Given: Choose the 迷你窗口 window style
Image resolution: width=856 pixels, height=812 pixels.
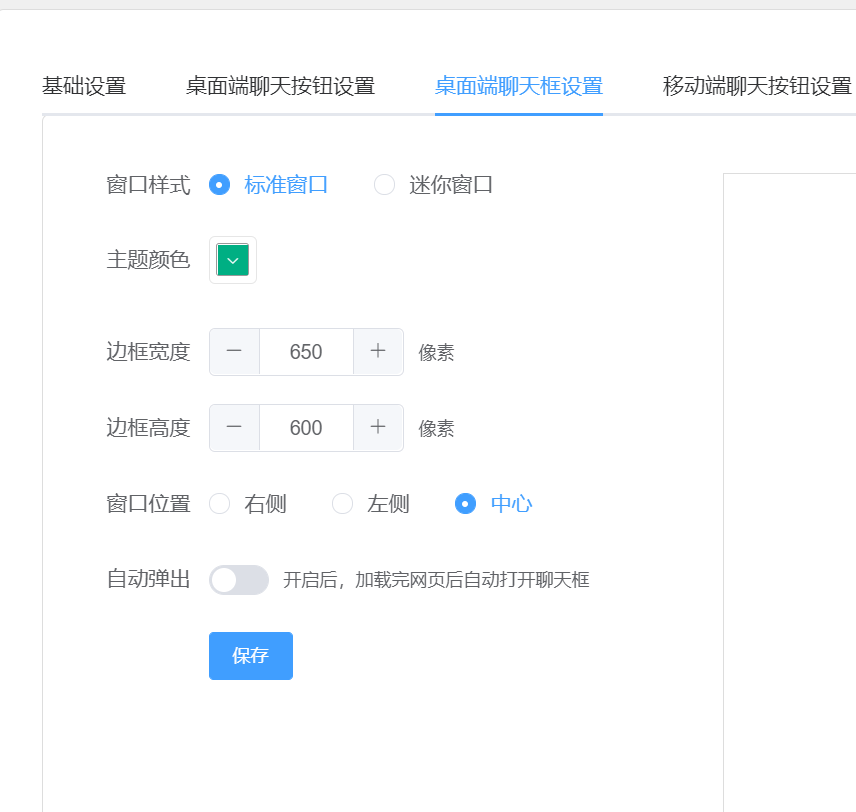Looking at the screenshot, I should (x=433, y=185).
